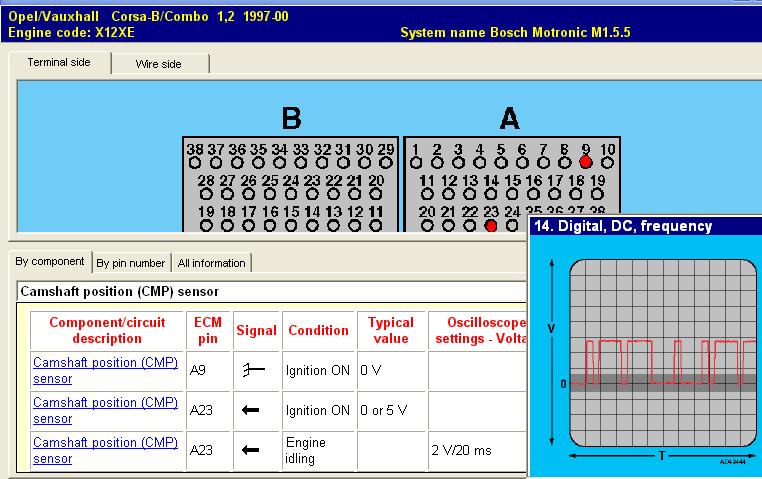This screenshot has width=762, height=479.
Task: Click the Typical value column header
Action: coord(391,330)
